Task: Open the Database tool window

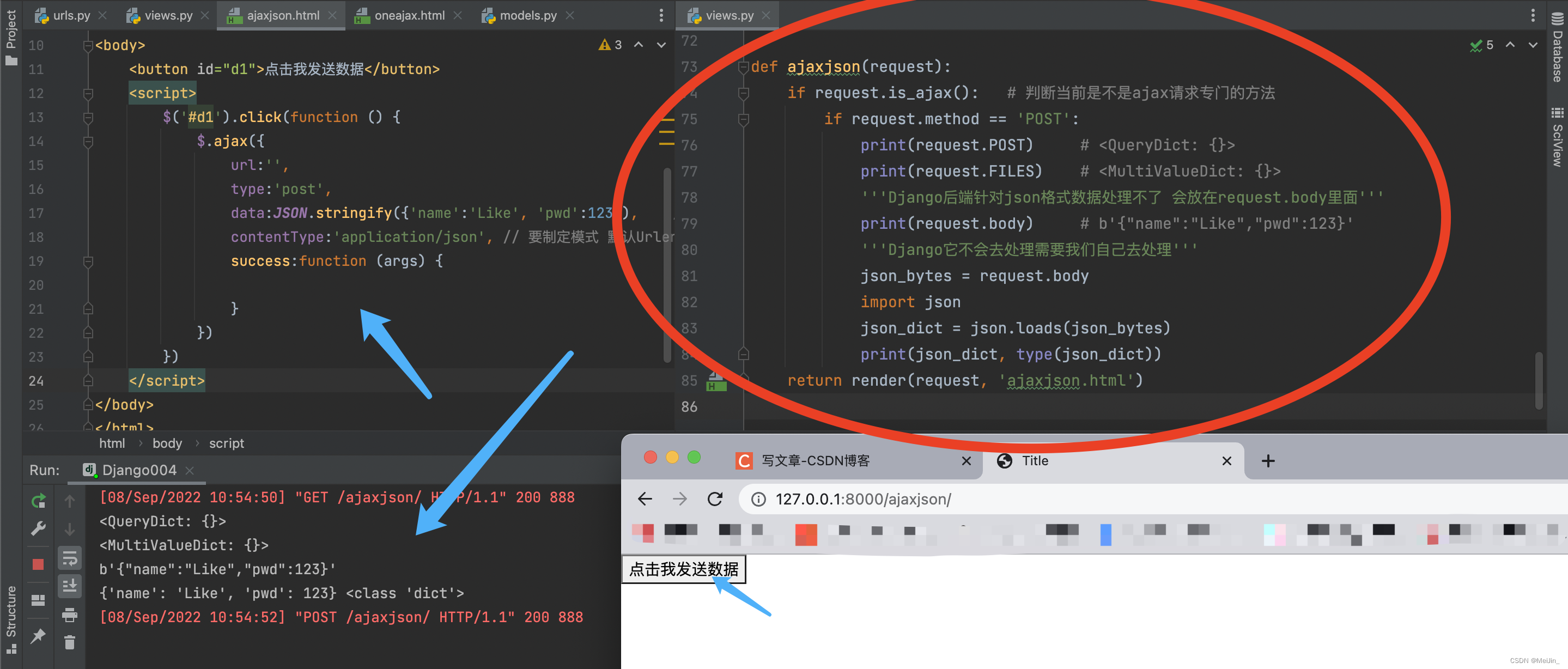Action: (1557, 47)
